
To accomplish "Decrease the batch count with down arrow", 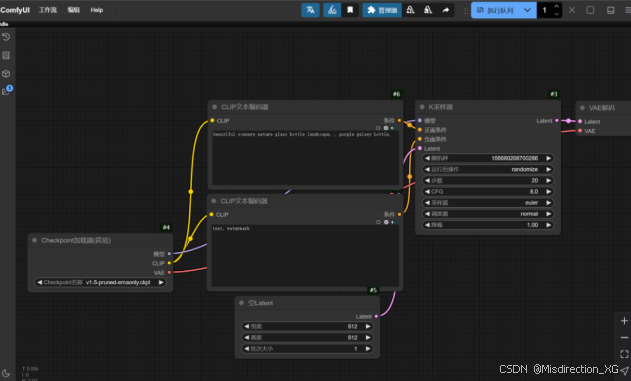I will 557,14.
